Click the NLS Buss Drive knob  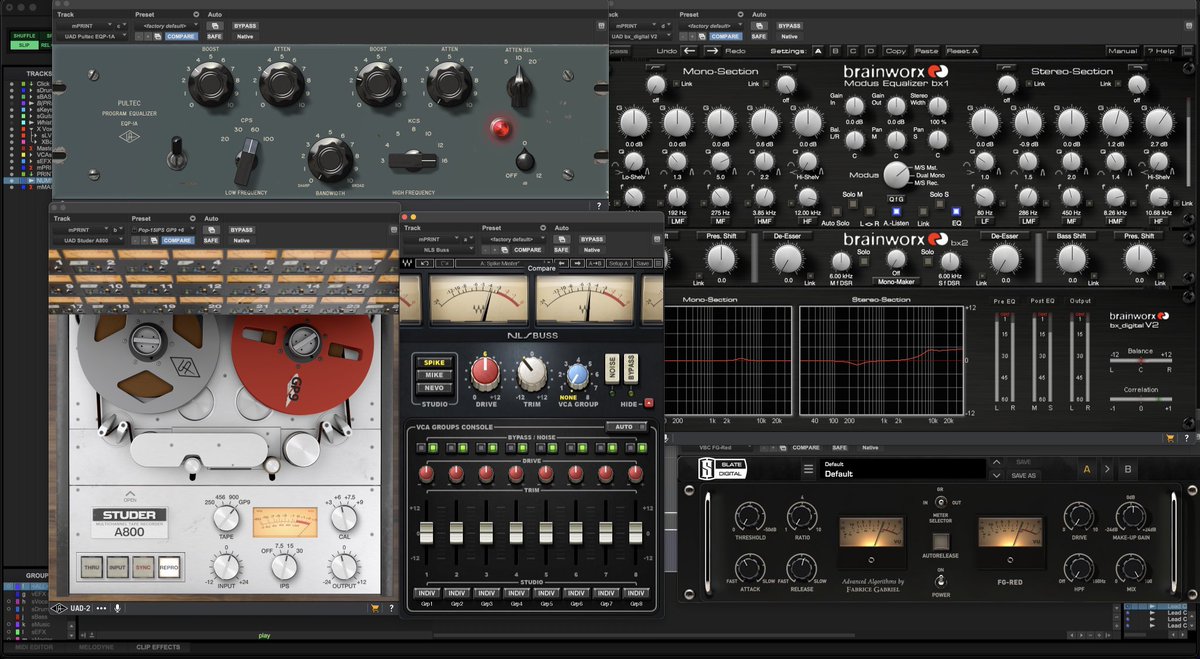(485, 374)
